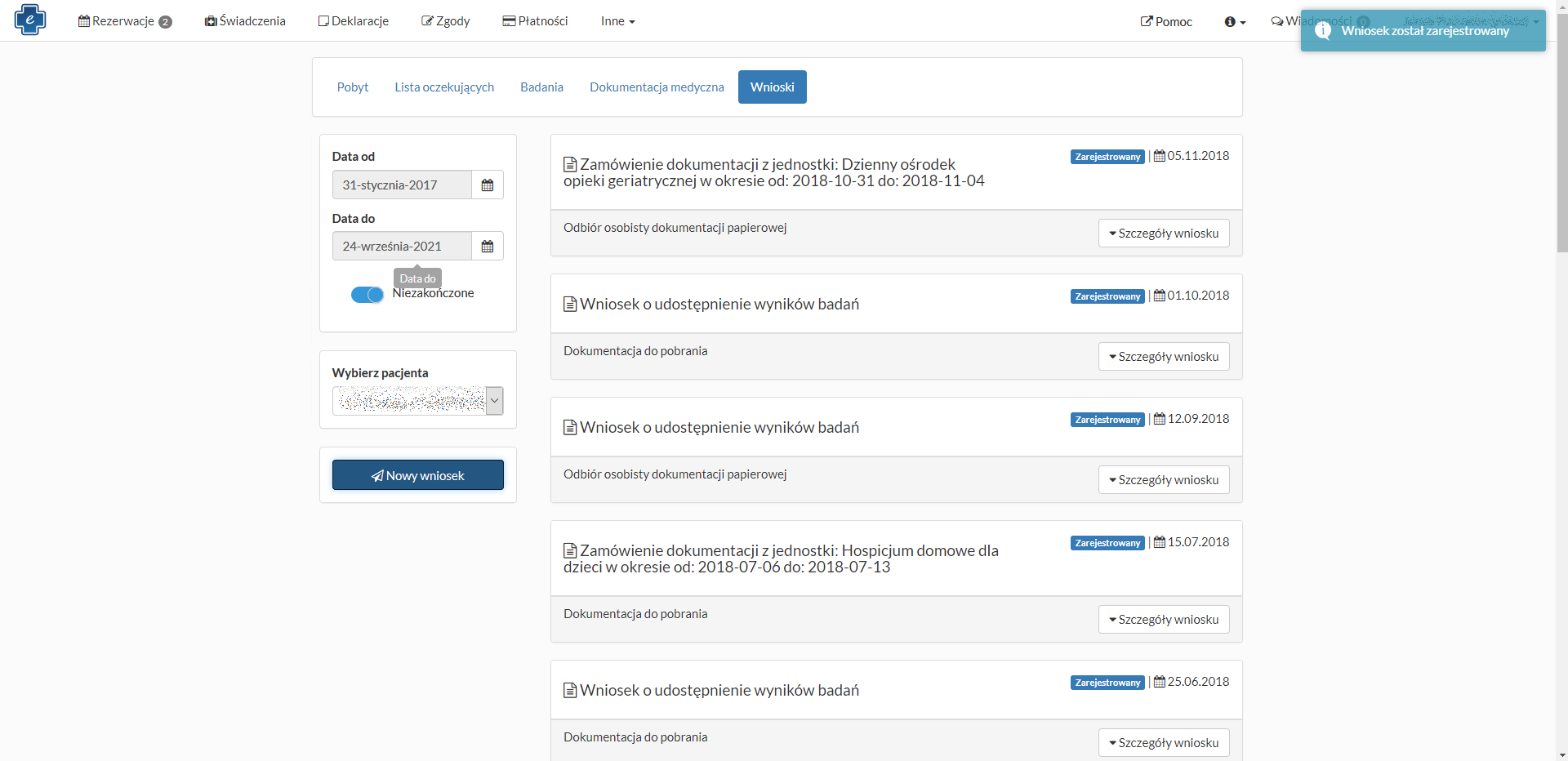Click document icon of geriatric documentation order
This screenshot has height=761, width=1568.
tap(570, 165)
